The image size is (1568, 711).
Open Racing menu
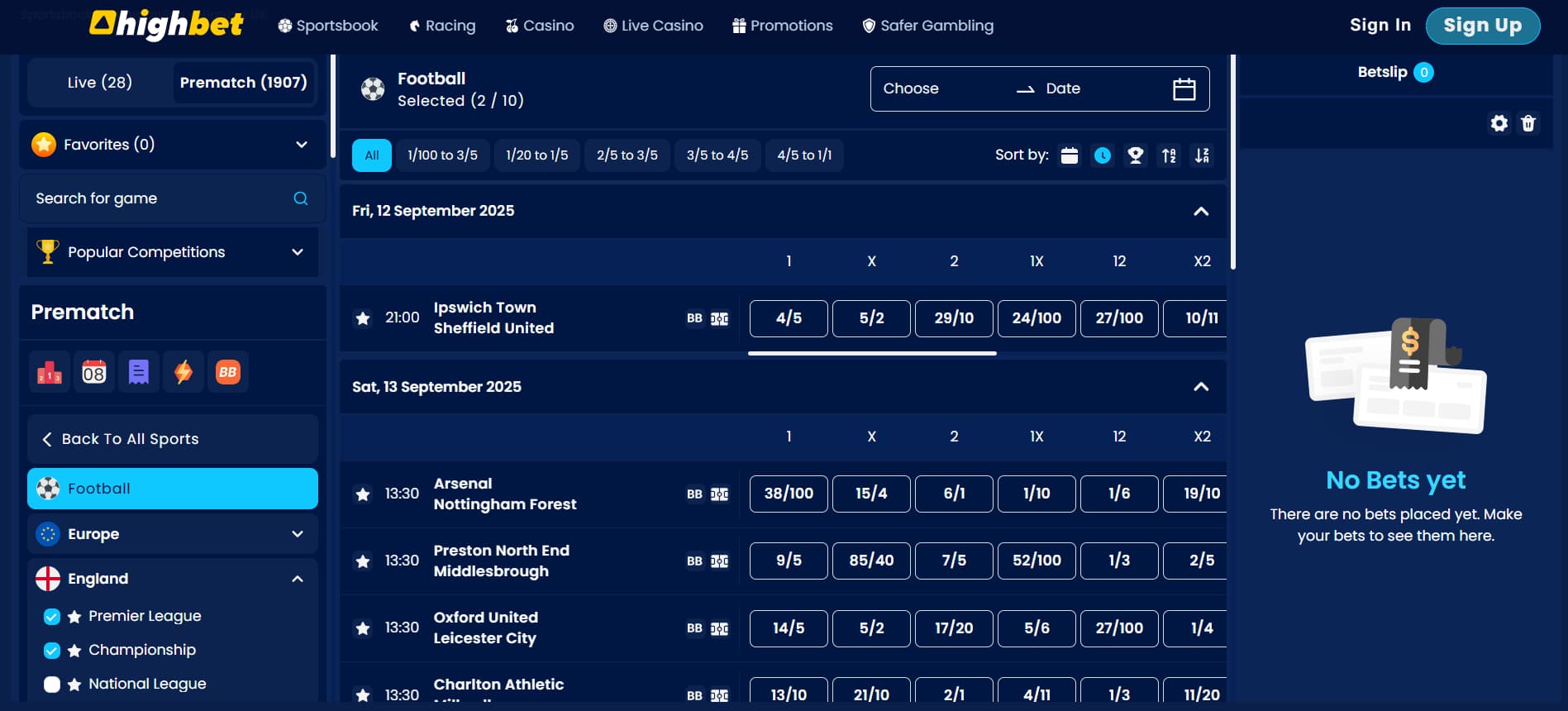pos(442,26)
